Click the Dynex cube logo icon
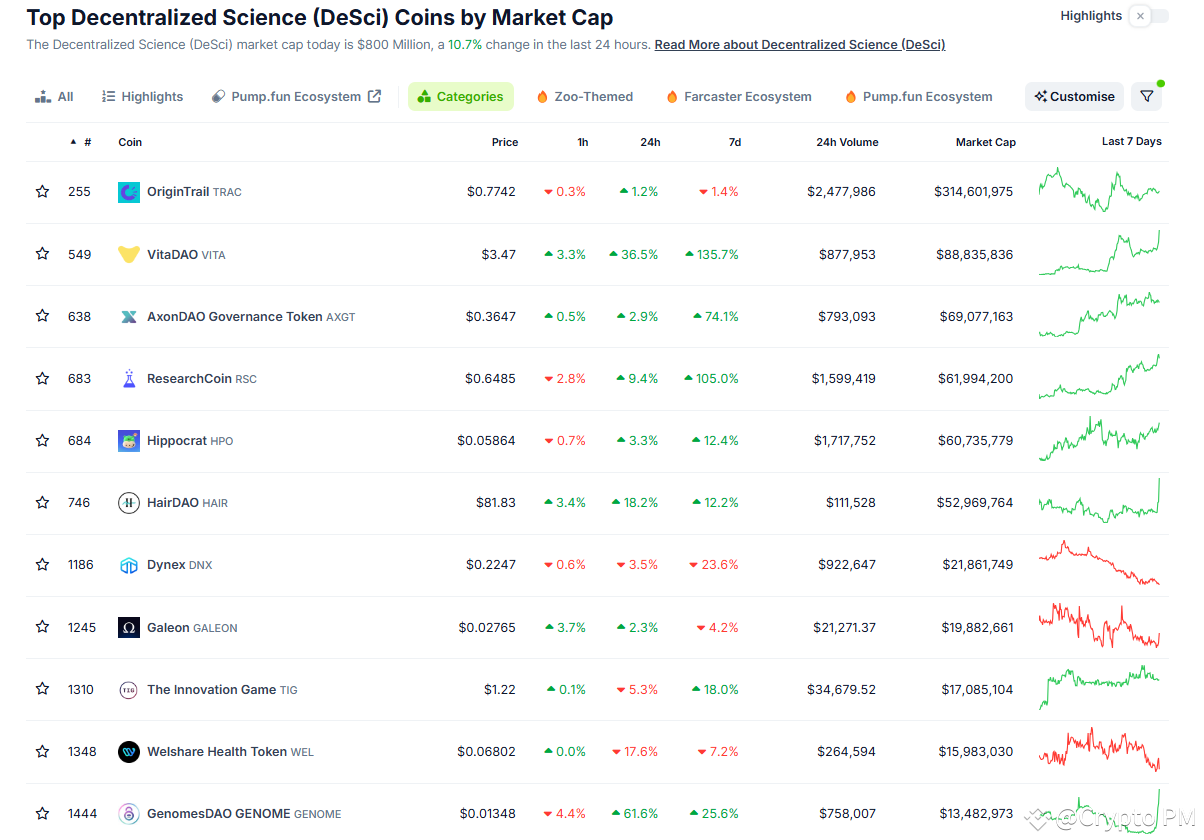The image size is (1204, 840). pyautogui.click(x=129, y=565)
